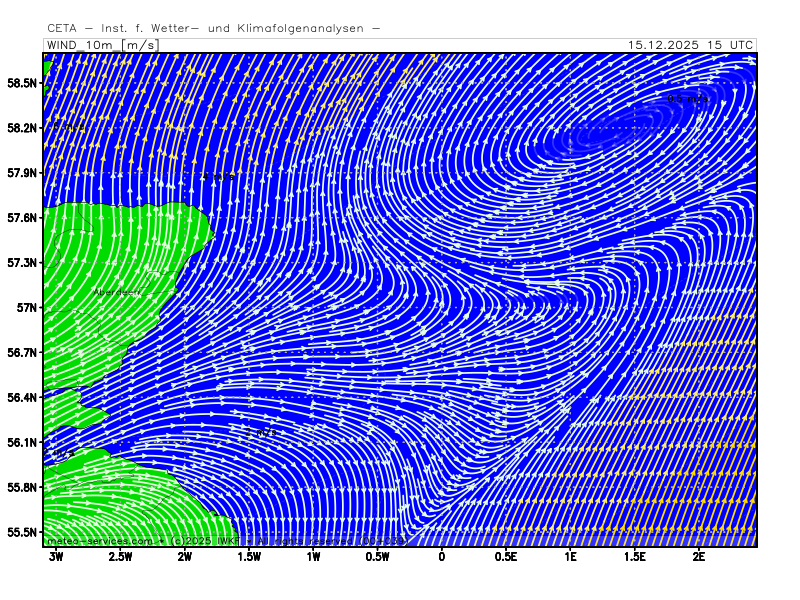Click the 3W longitude axis label

[56, 556]
